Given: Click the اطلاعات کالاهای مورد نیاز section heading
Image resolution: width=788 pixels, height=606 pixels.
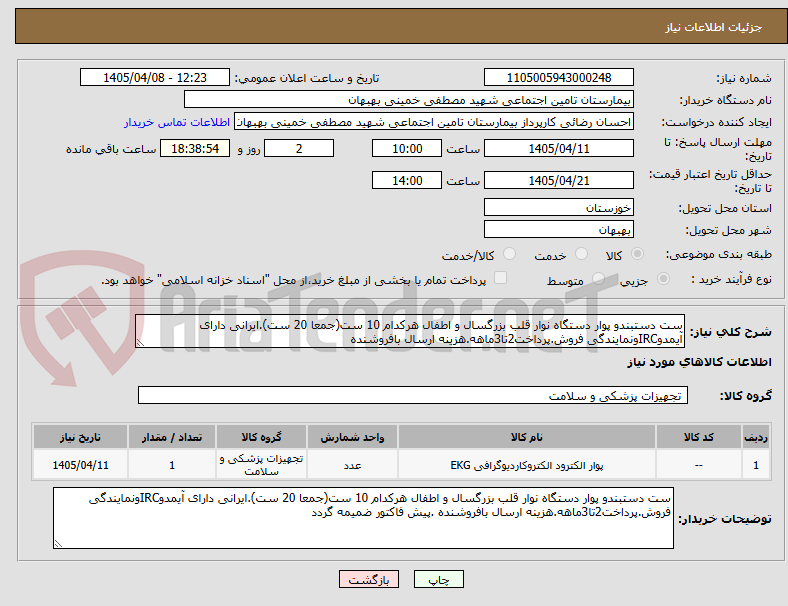Looking at the screenshot, I should pyautogui.click(x=699, y=362).
